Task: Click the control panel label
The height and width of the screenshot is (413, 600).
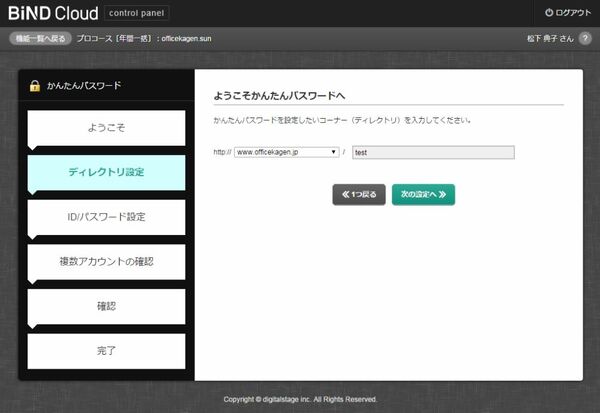Action: pos(137,13)
